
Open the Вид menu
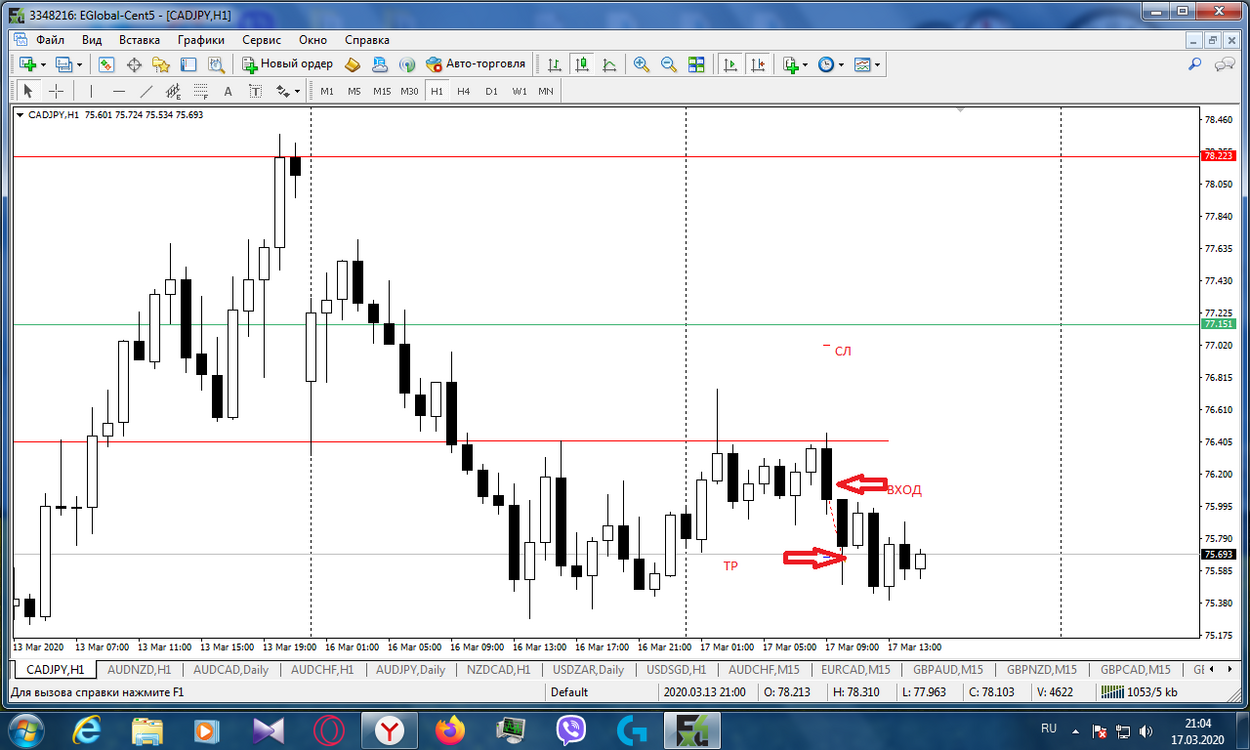[92, 40]
